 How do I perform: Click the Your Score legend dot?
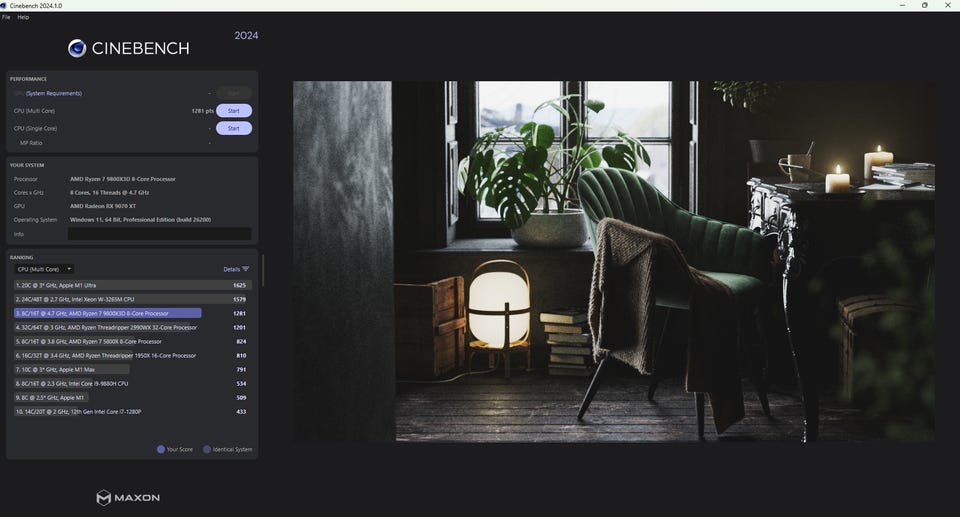tap(161, 449)
